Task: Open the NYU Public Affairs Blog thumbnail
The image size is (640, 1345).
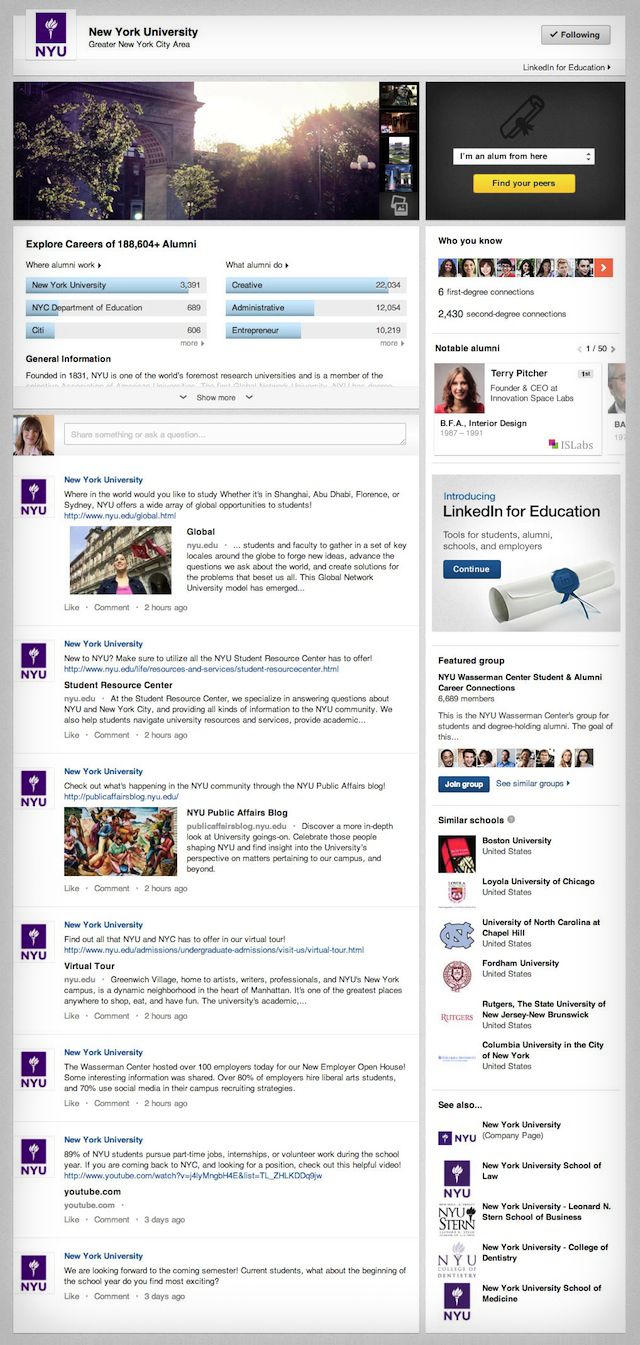Action: [120, 841]
